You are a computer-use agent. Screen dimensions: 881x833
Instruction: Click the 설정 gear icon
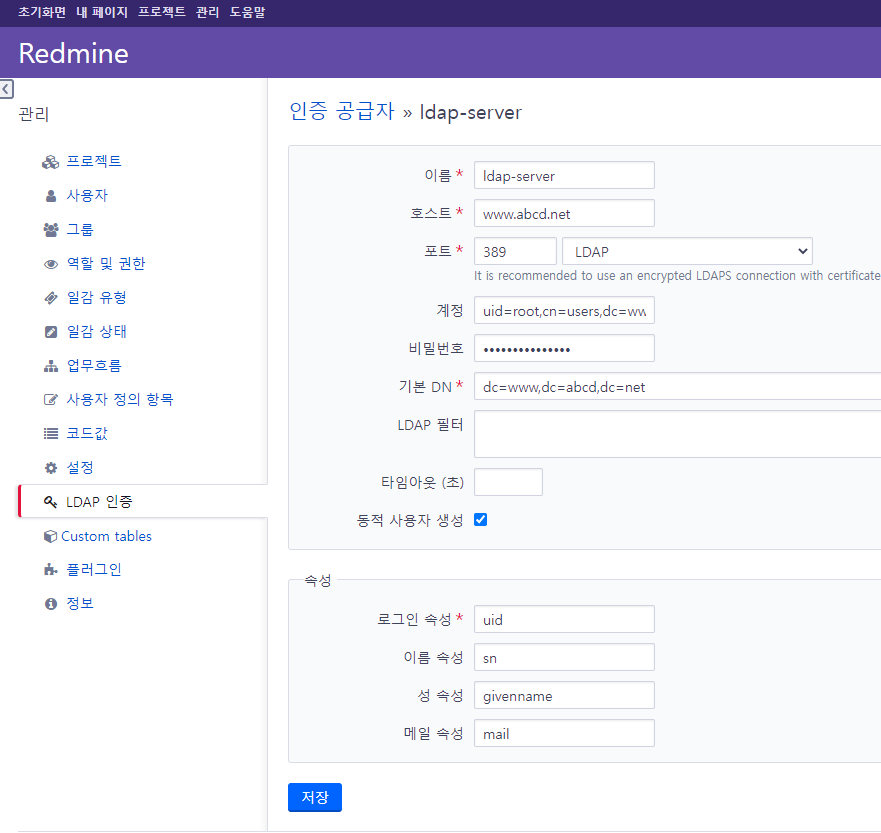coord(51,468)
